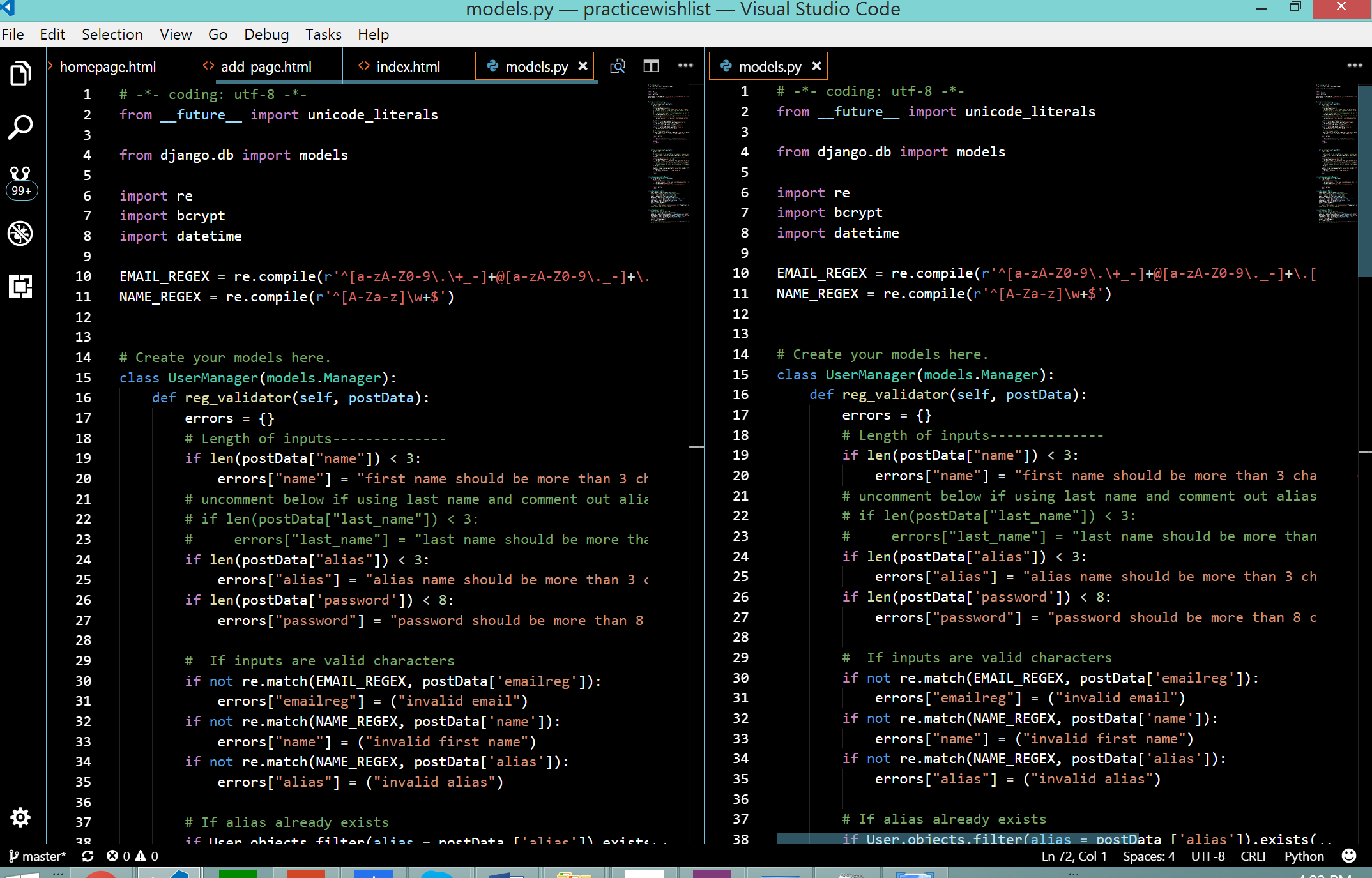
Task: Click EMAIL_REGEX on line 10 in left editor
Action: coord(164,276)
